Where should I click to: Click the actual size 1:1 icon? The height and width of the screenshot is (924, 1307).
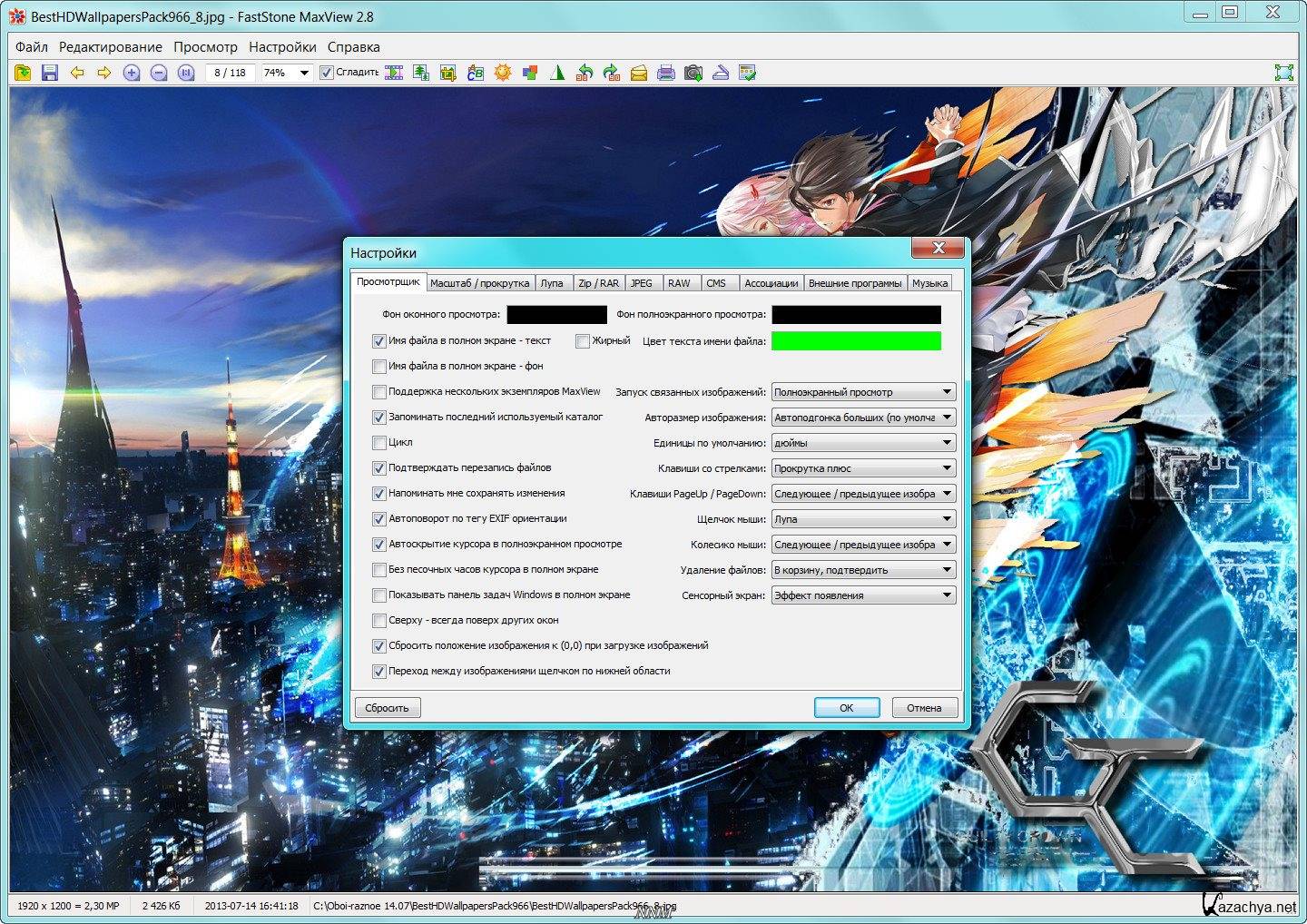186,73
